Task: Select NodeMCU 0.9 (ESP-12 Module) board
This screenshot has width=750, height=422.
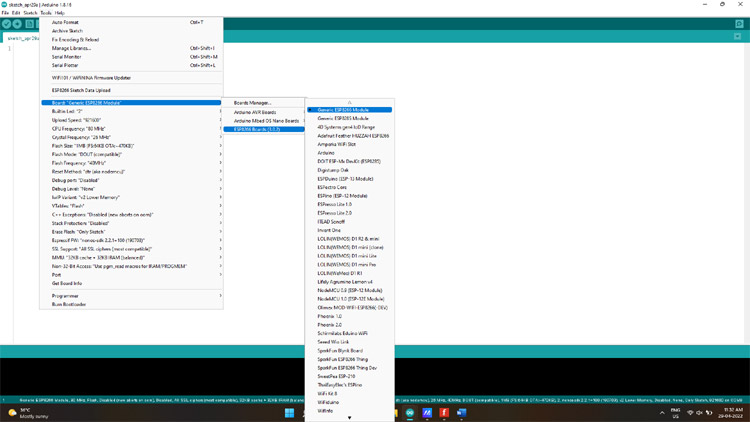Action: point(349,290)
